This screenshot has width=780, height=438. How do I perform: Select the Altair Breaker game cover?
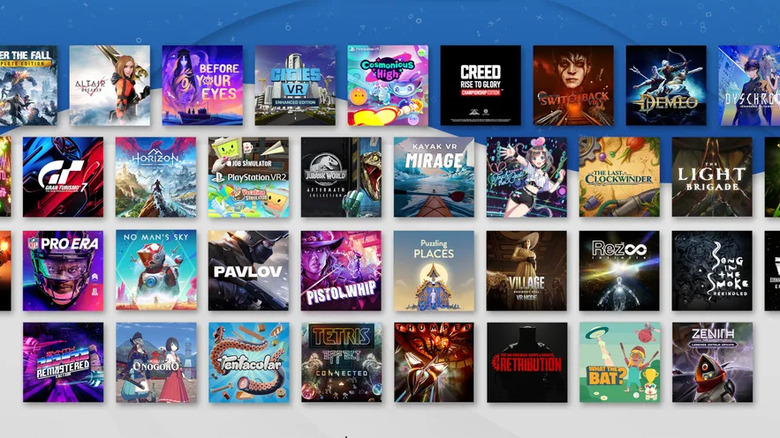click(109, 86)
